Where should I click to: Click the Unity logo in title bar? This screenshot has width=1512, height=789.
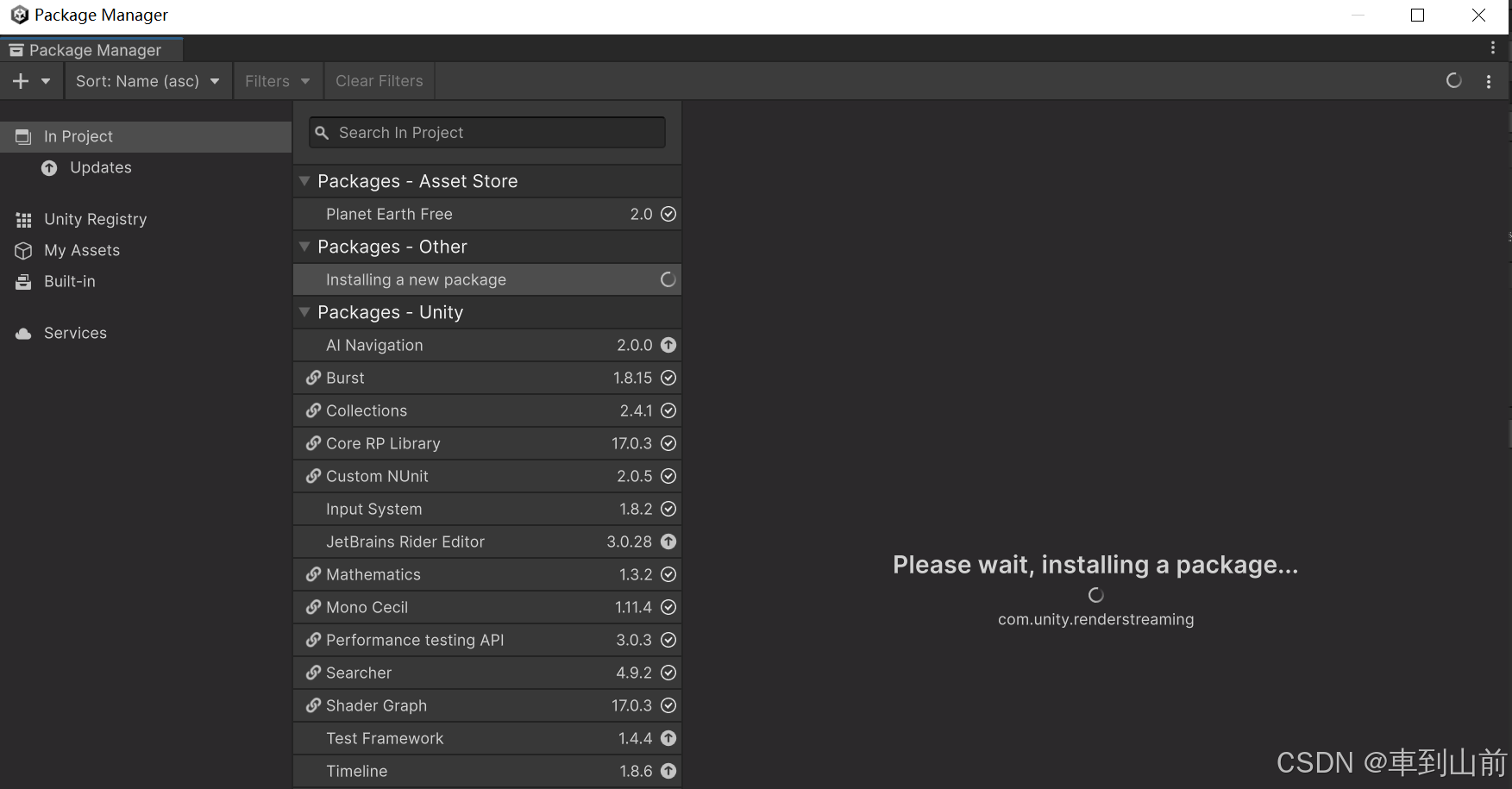click(x=19, y=15)
